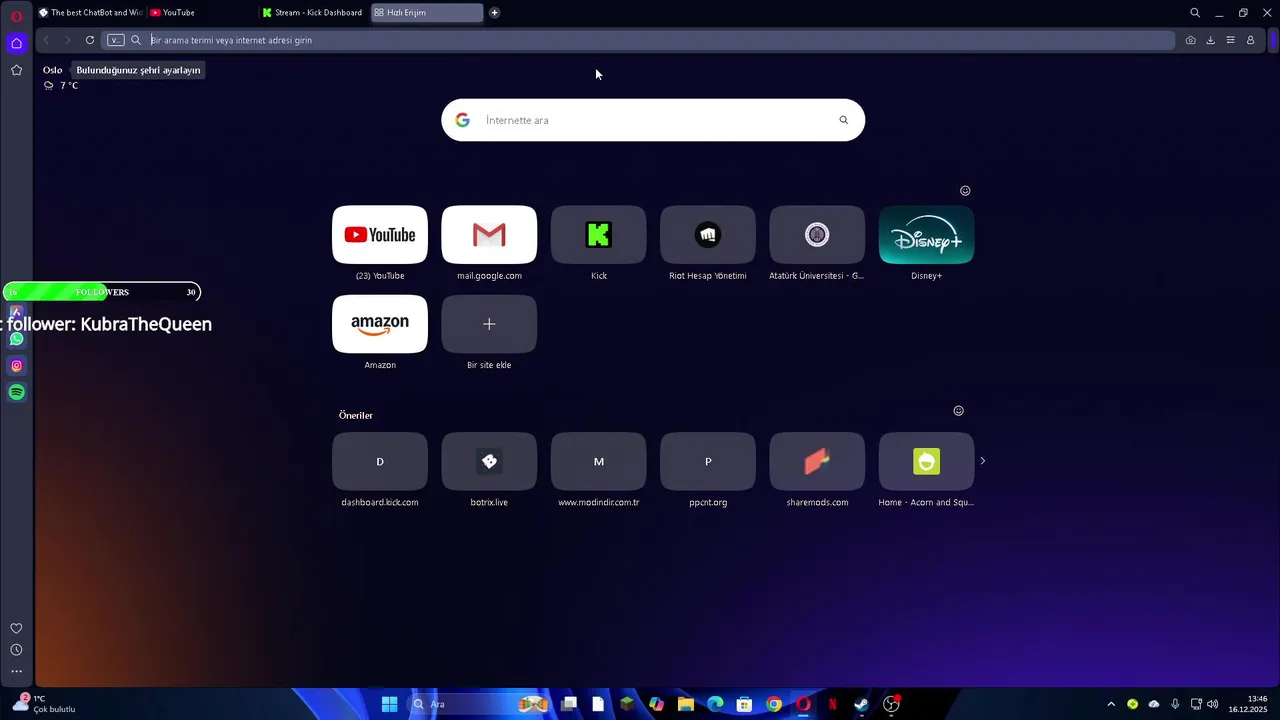
Task: Select the Hızlı Erişim tab
Action: pyautogui.click(x=426, y=13)
